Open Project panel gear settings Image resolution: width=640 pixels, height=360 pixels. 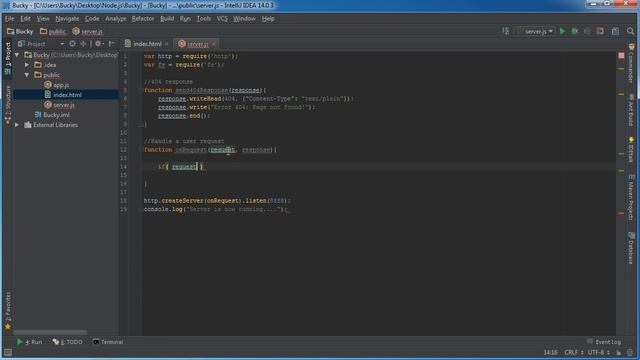click(99, 44)
